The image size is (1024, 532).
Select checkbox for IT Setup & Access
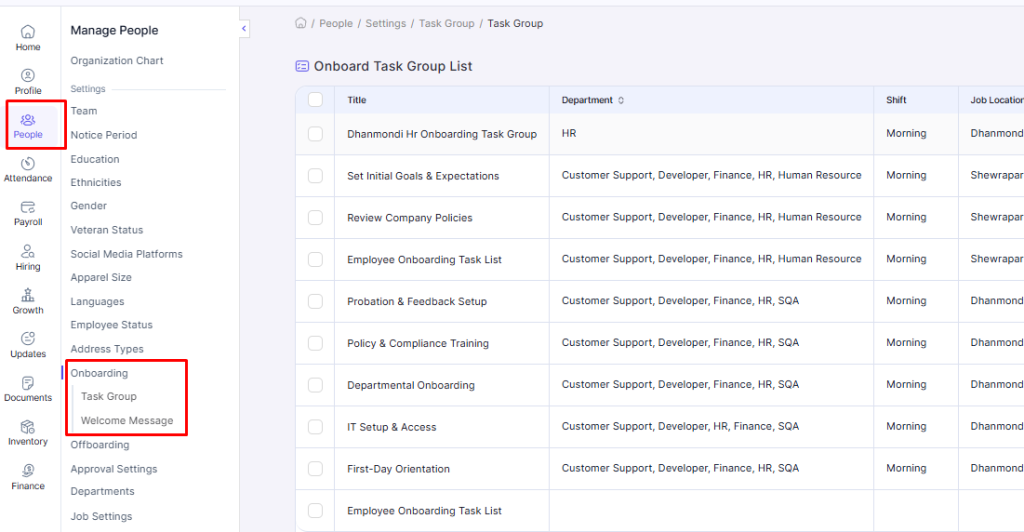coord(316,427)
